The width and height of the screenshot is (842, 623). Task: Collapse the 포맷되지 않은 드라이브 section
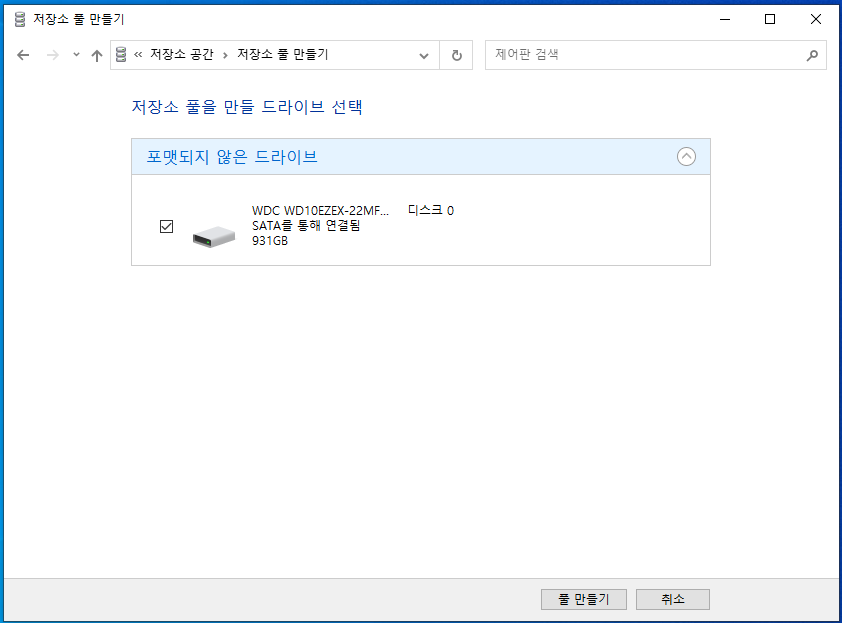click(686, 157)
